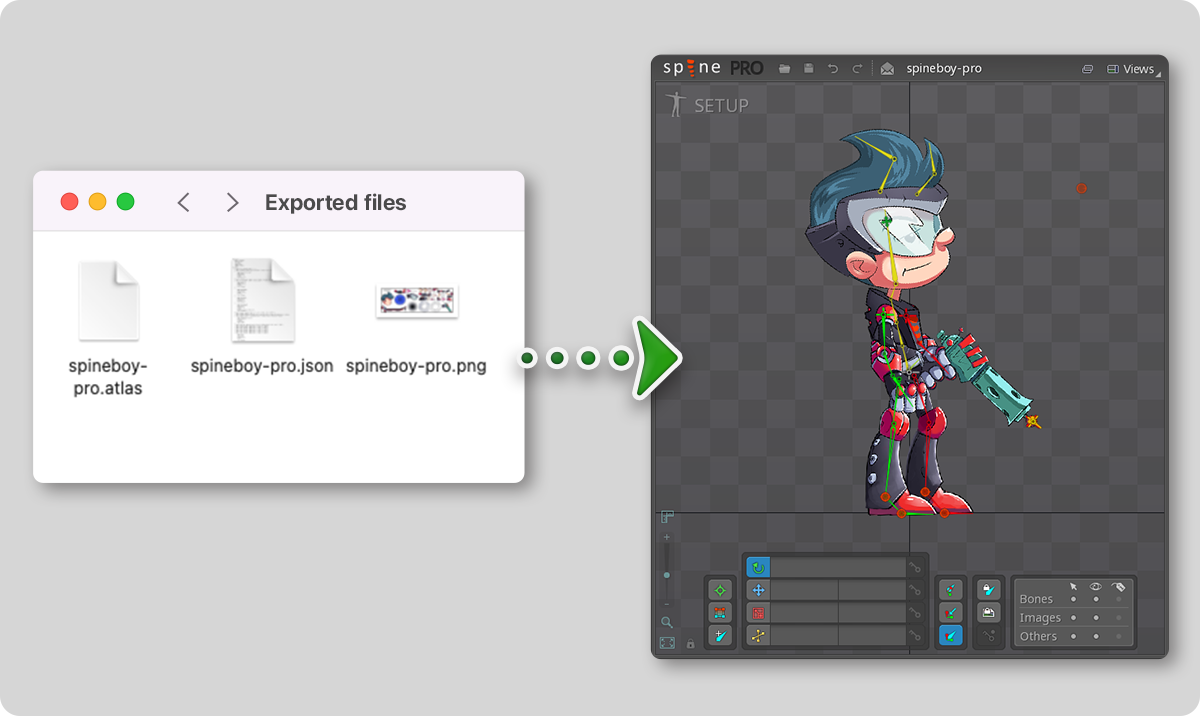Activate the Create bone tool
This screenshot has width=1200, height=716.
pos(720,635)
